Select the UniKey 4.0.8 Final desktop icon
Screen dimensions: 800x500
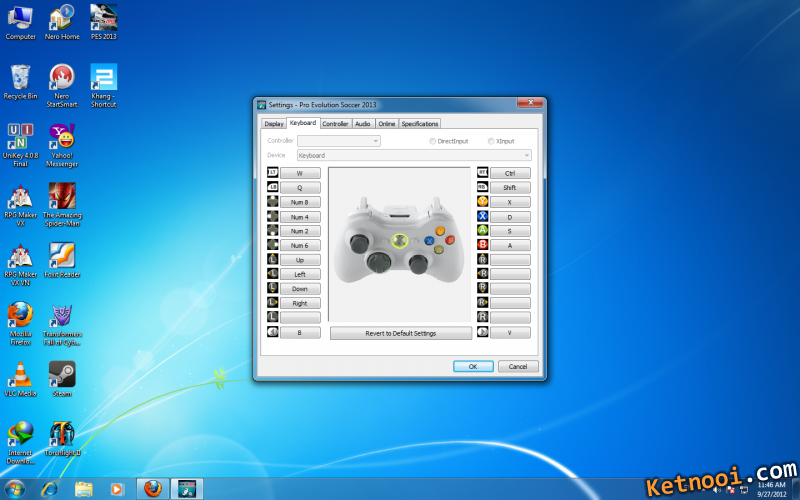coord(20,145)
